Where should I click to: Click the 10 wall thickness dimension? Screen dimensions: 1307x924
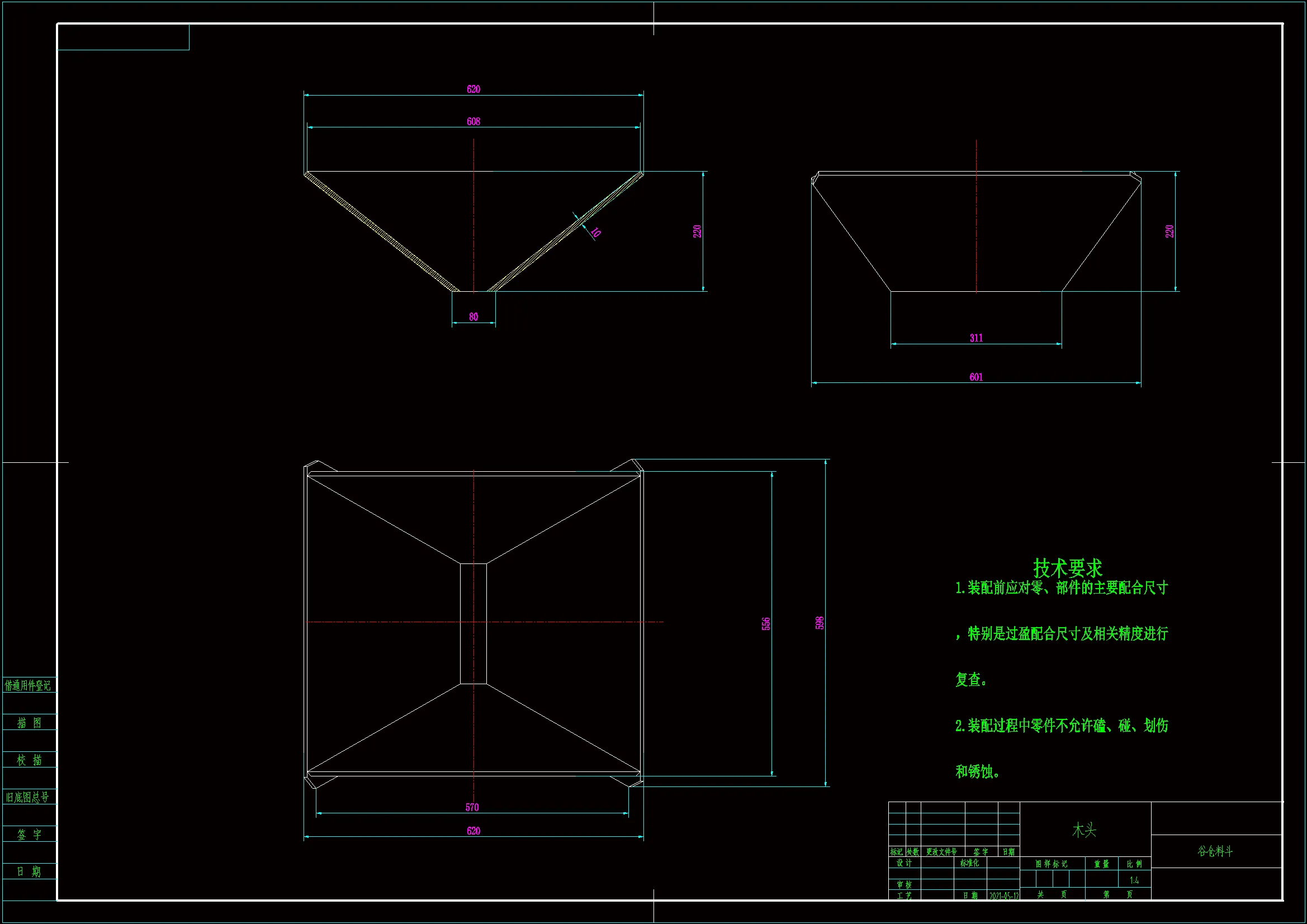[x=595, y=232]
